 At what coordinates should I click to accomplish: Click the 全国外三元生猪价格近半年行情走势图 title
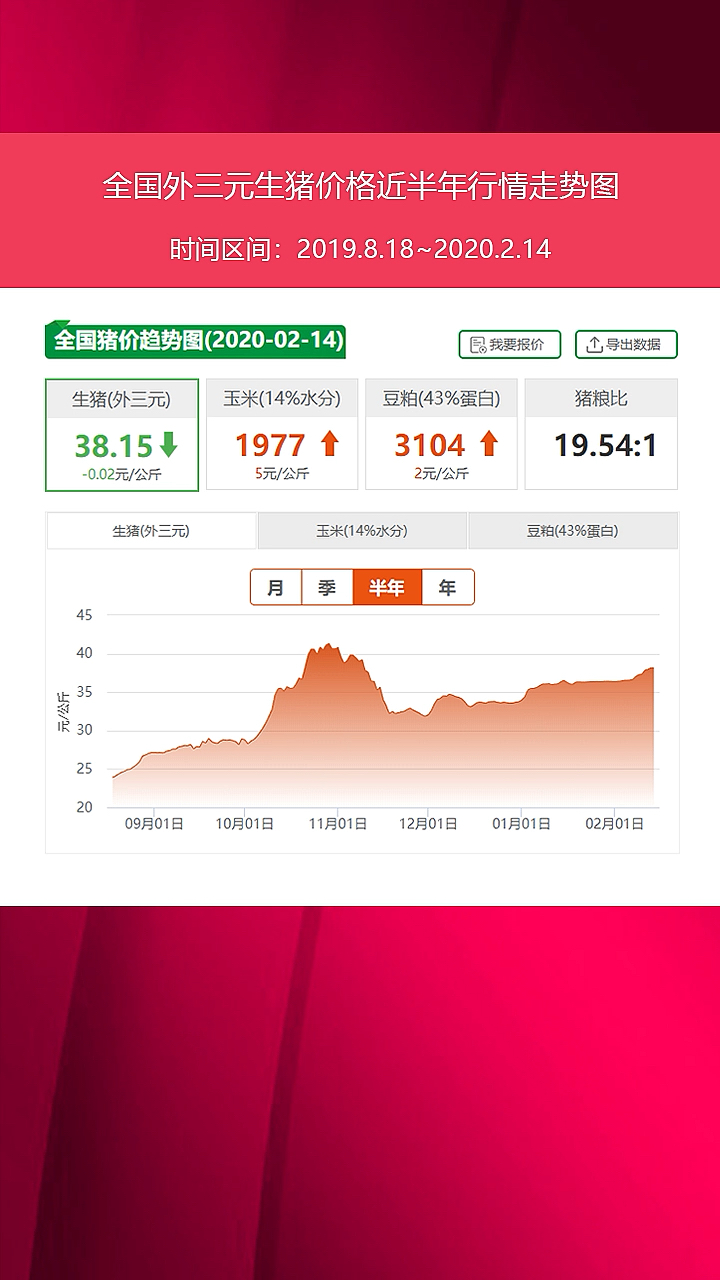coord(360,186)
